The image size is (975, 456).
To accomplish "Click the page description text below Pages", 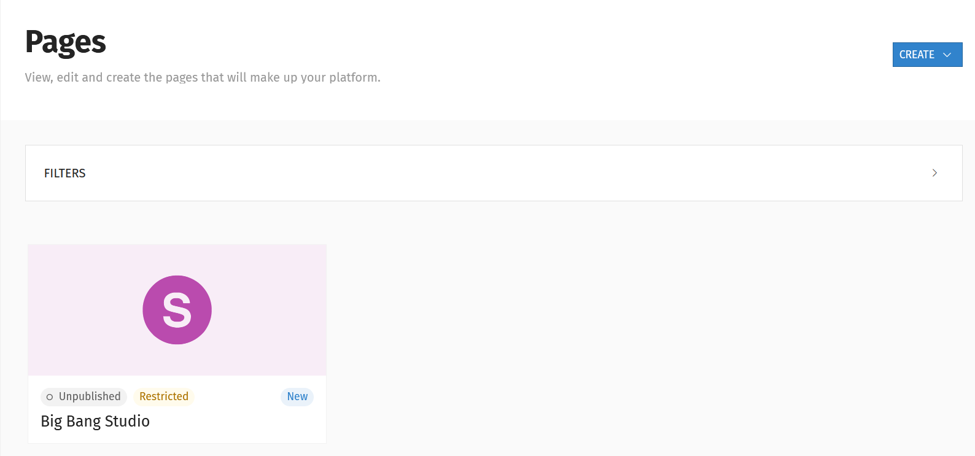I will 202,79.
